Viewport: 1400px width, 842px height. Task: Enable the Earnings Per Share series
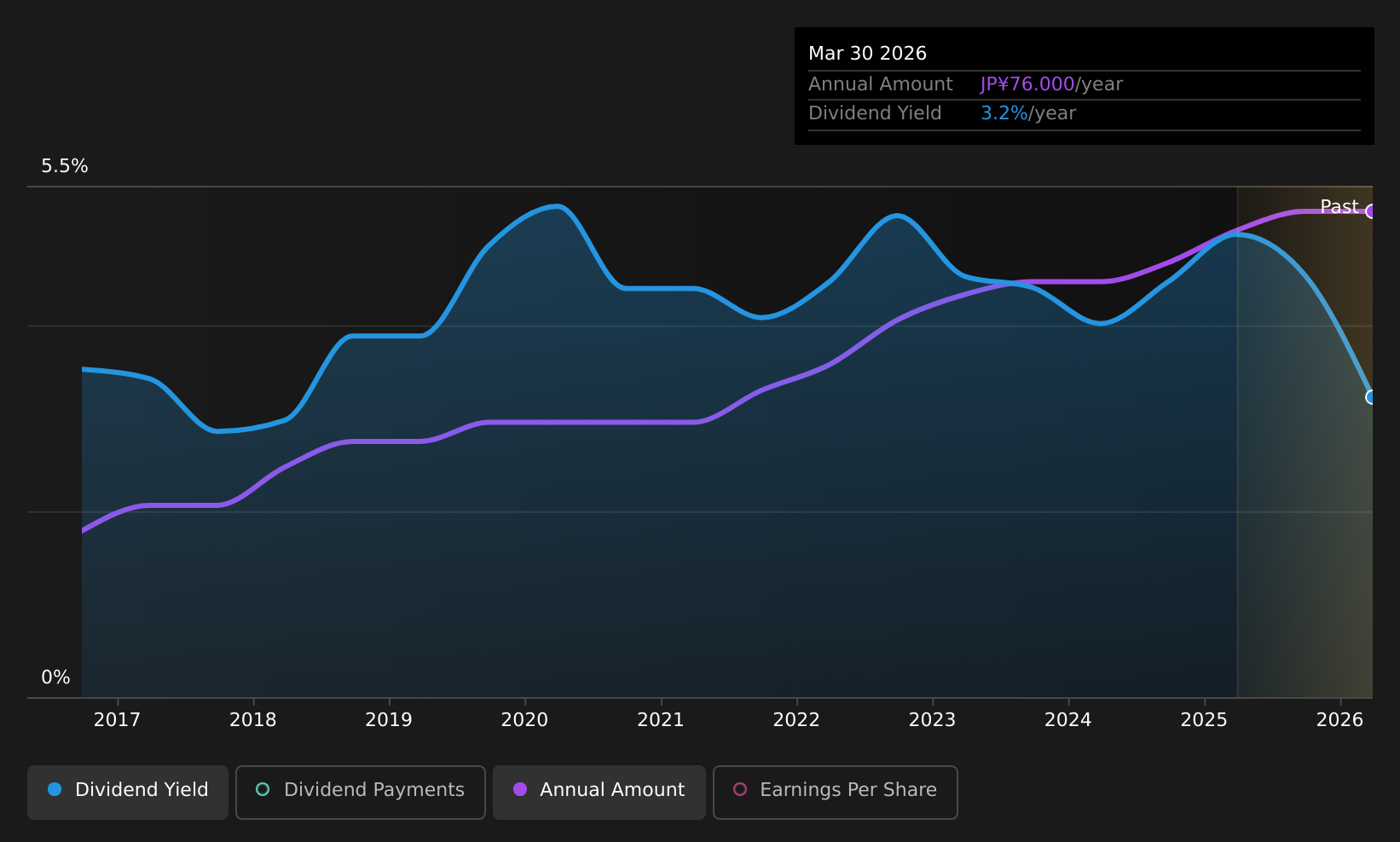(836, 792)
